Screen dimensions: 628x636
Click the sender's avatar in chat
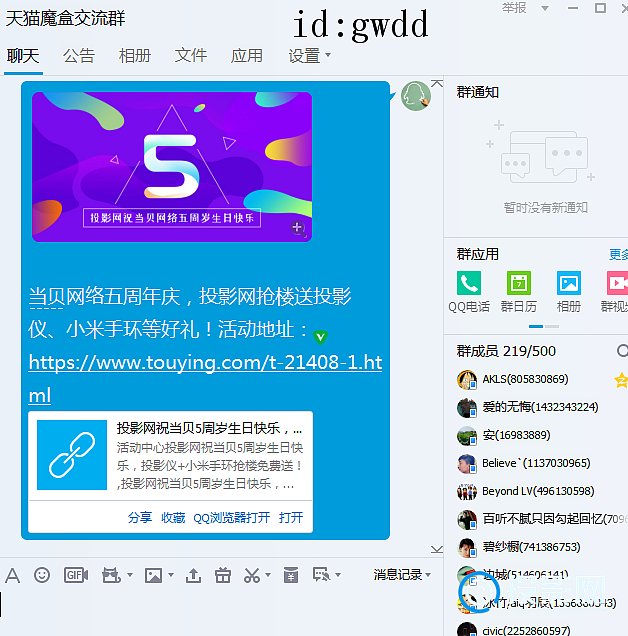click(416, 96)
